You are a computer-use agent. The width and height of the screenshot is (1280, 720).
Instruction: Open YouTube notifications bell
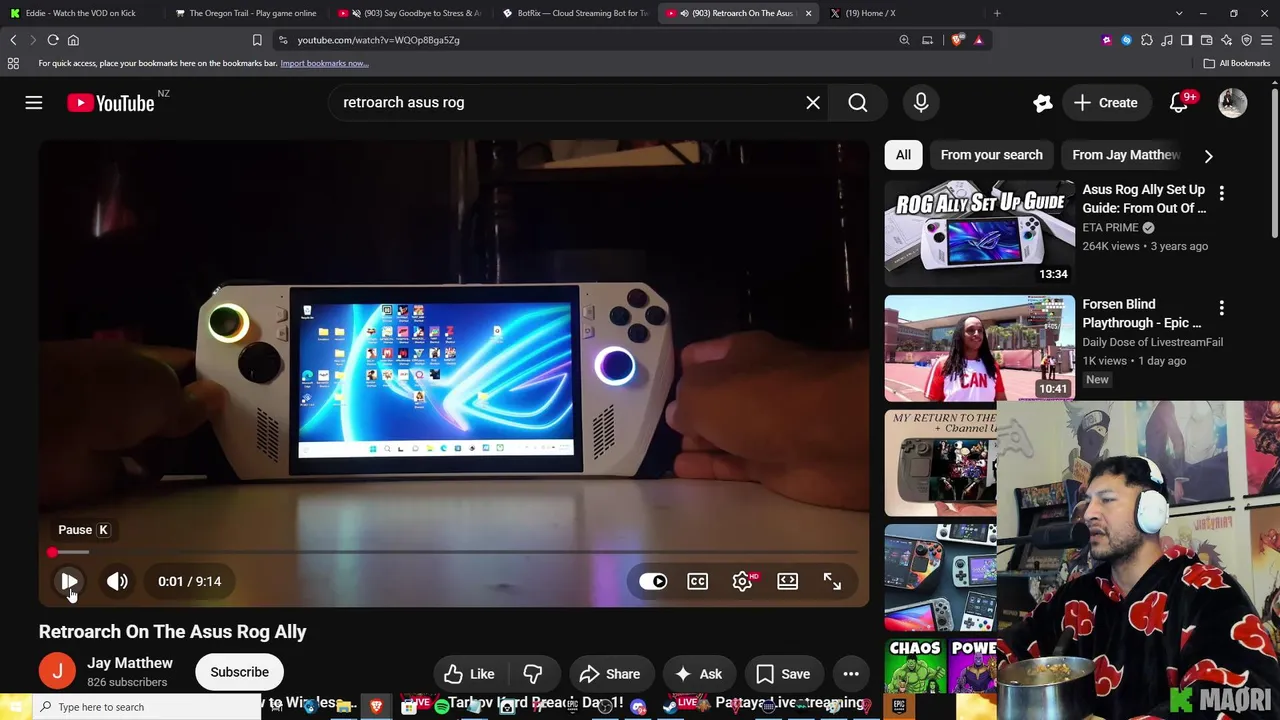(1179, 102)
